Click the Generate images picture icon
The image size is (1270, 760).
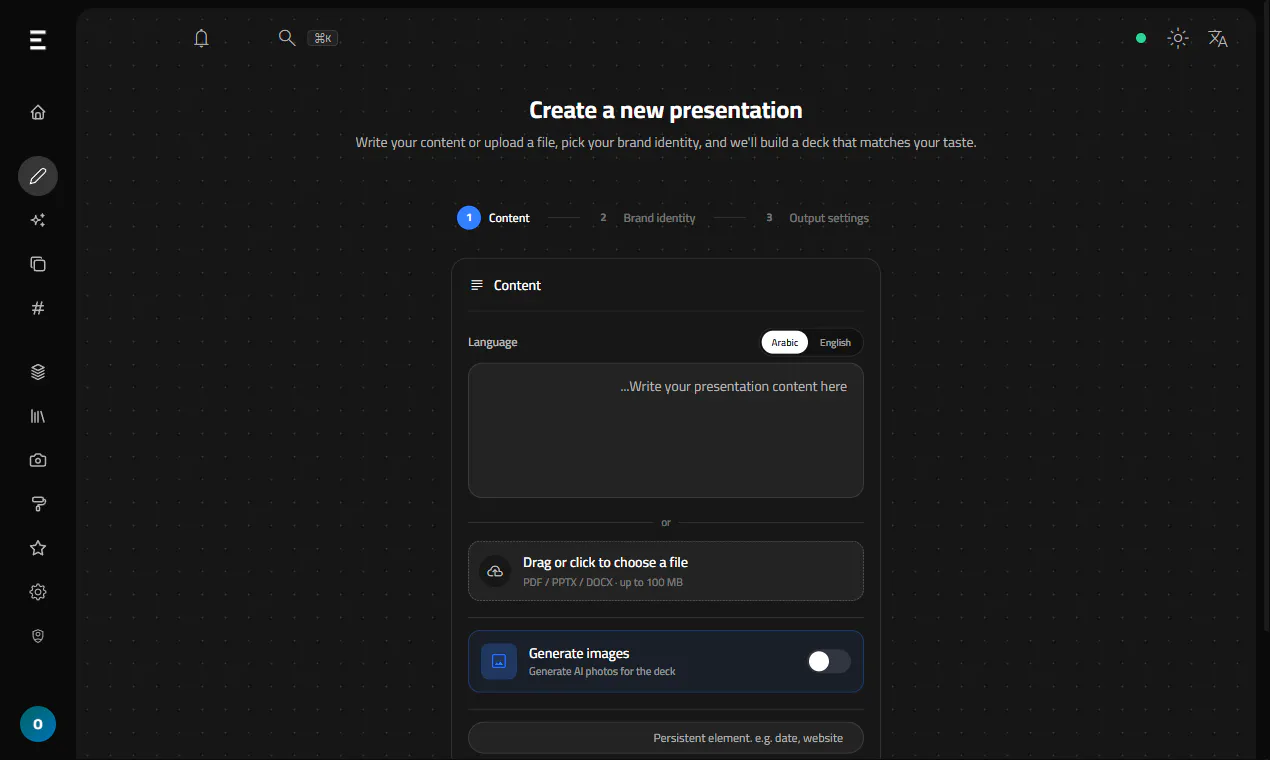pos(499,661)
